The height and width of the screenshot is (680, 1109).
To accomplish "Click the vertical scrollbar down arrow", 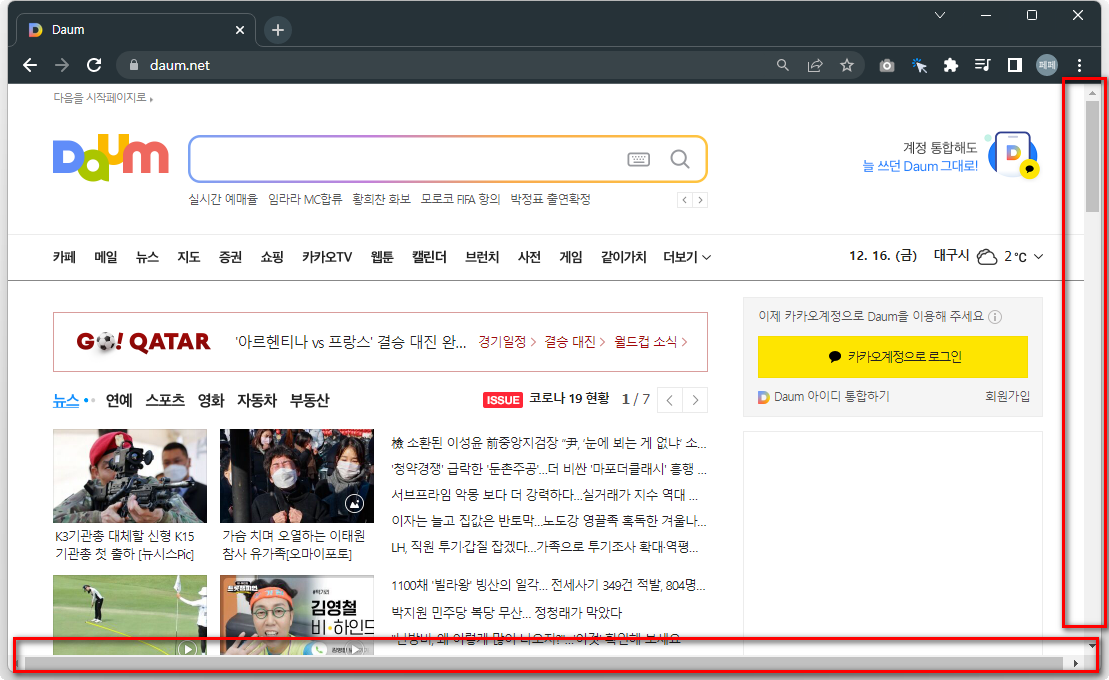I will coord(1093,645).
